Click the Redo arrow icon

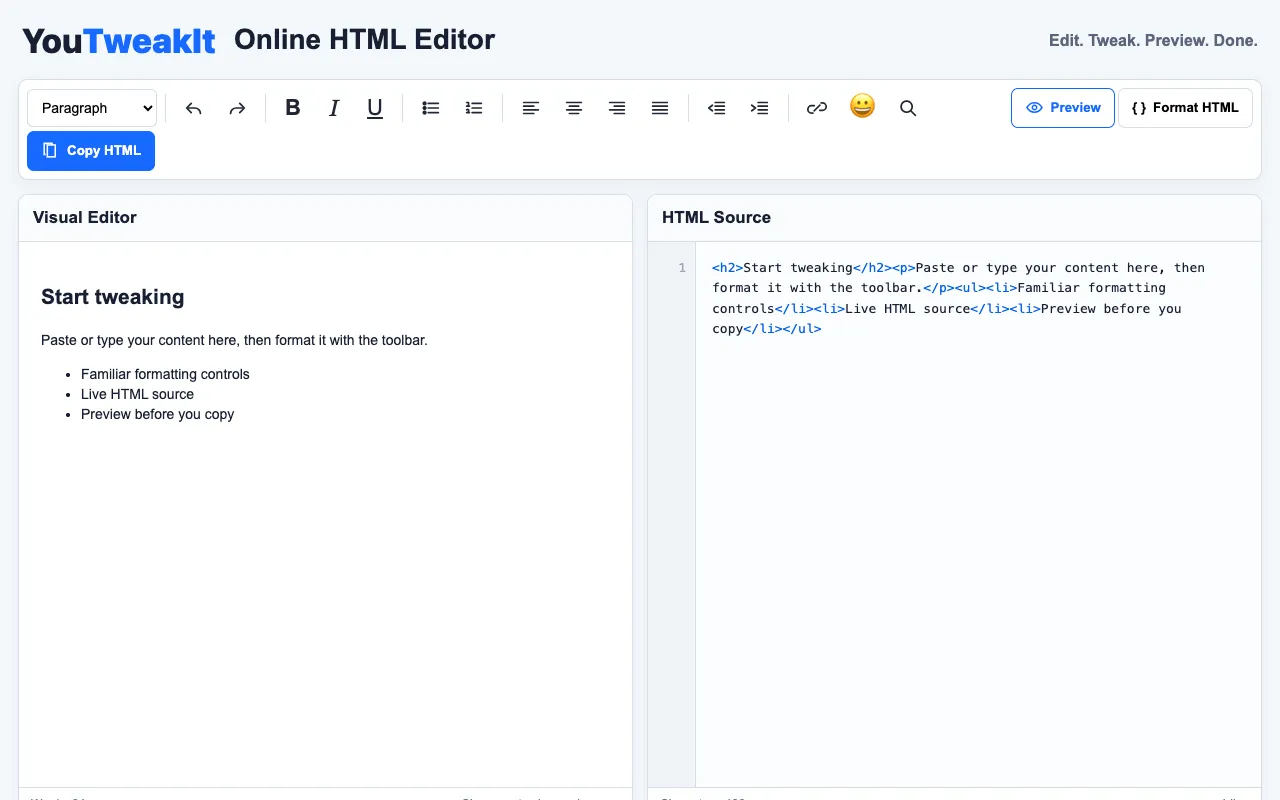click(237, 108)
